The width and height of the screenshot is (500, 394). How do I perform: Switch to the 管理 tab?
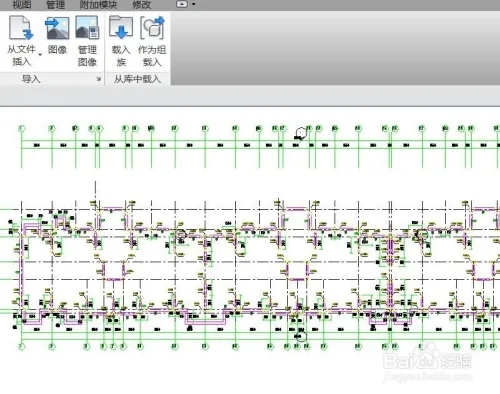pos(55,5)
